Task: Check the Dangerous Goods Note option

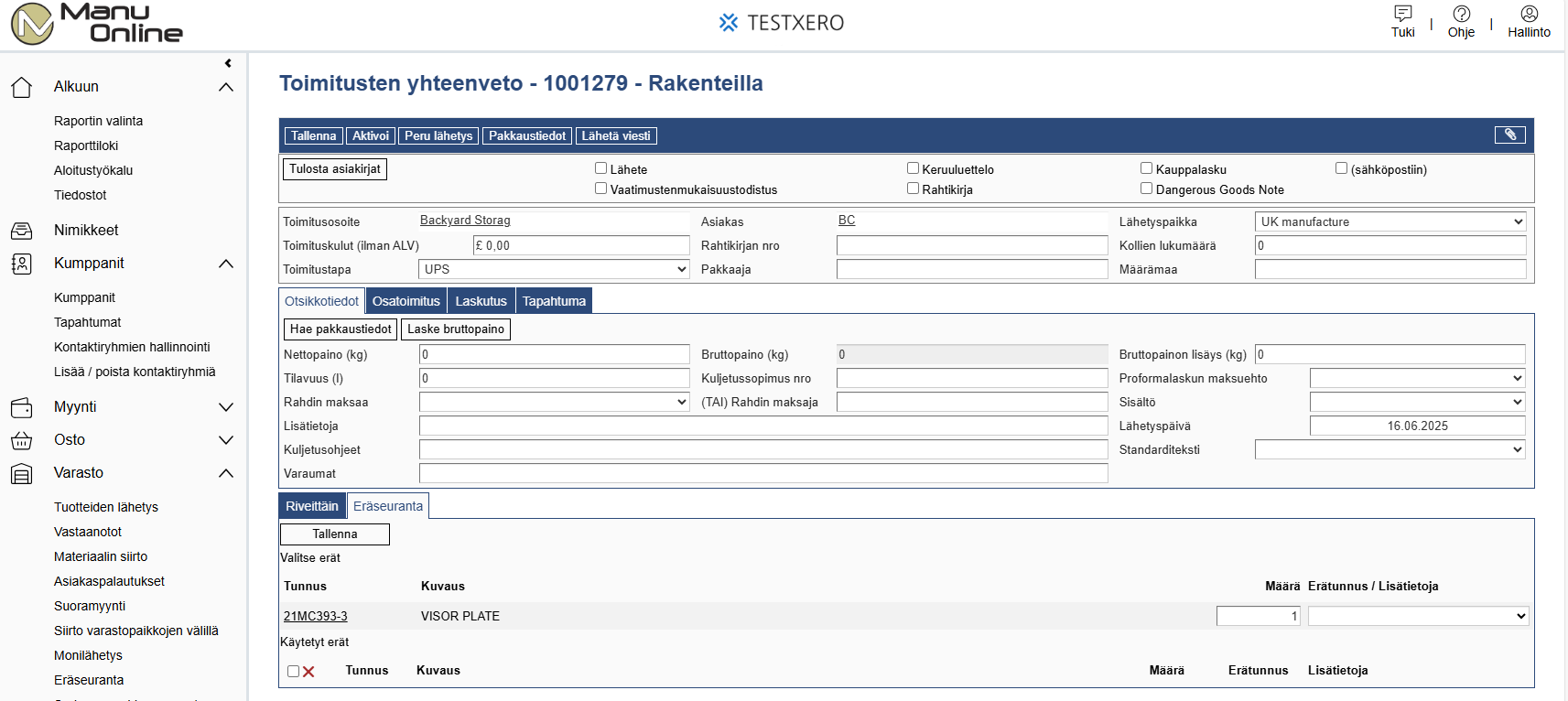Action: (x=1146, y=189)
